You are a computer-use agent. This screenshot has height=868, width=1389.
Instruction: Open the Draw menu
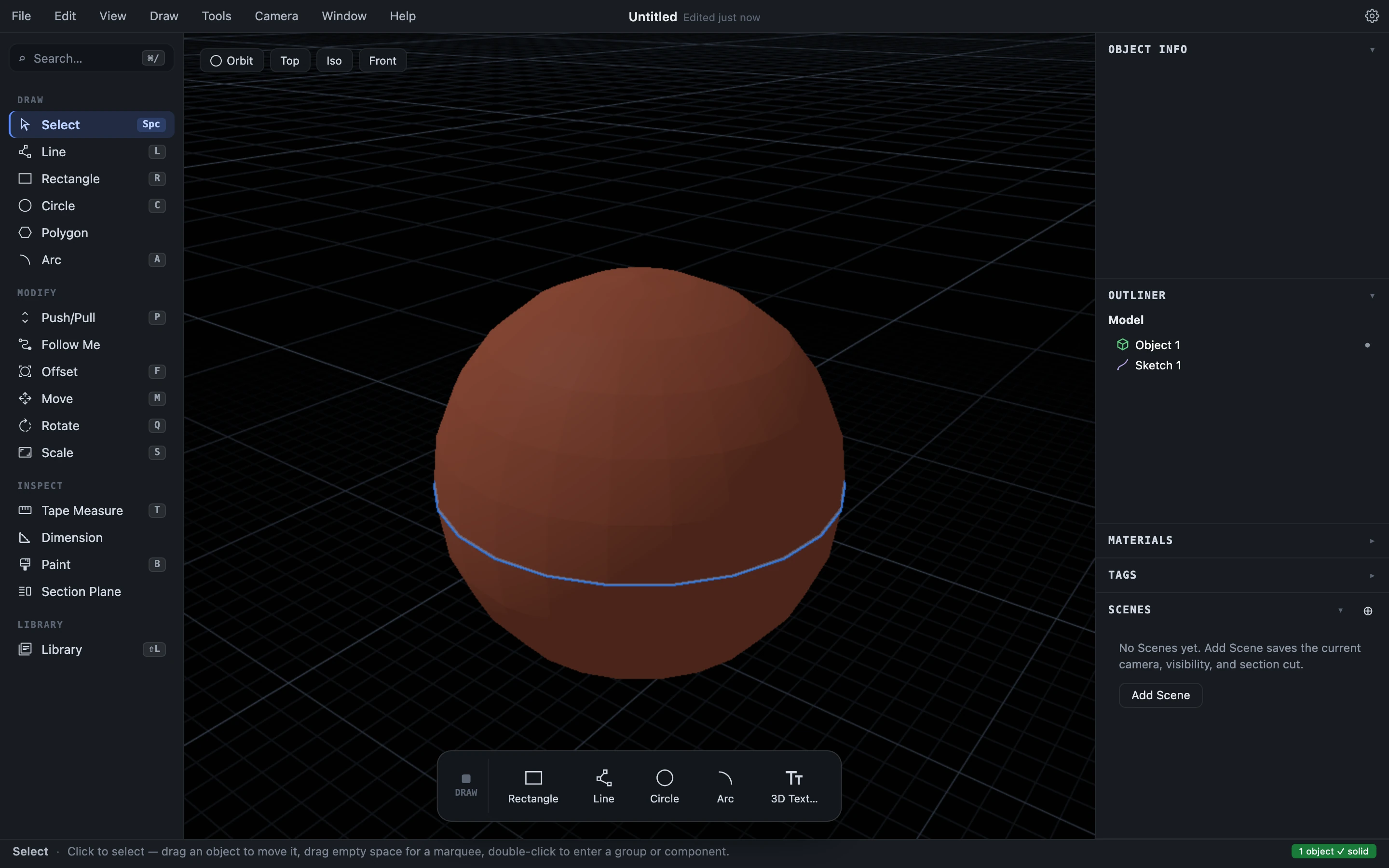point(164,16)
